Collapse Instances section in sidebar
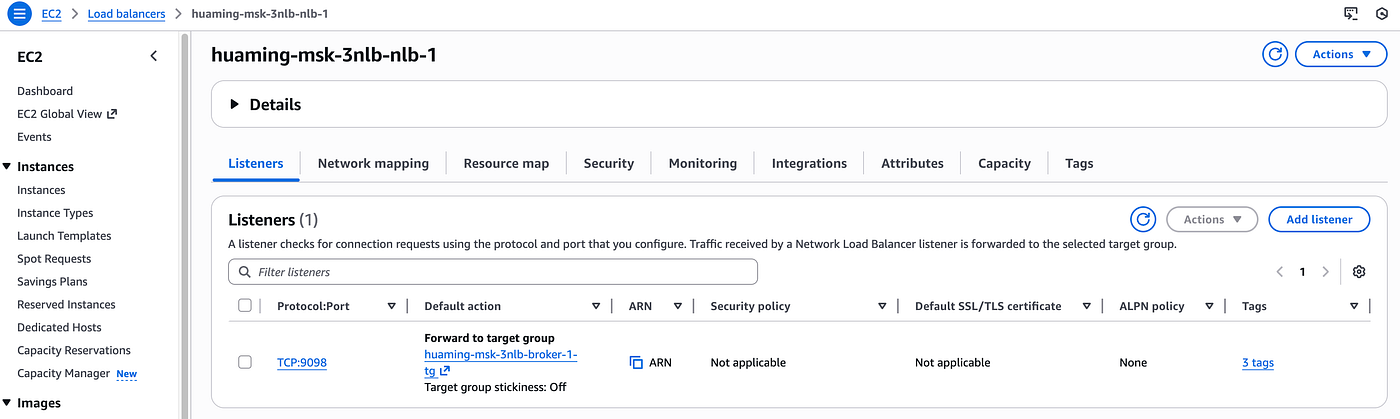The image size is (1400, 419). pos(7,167)
